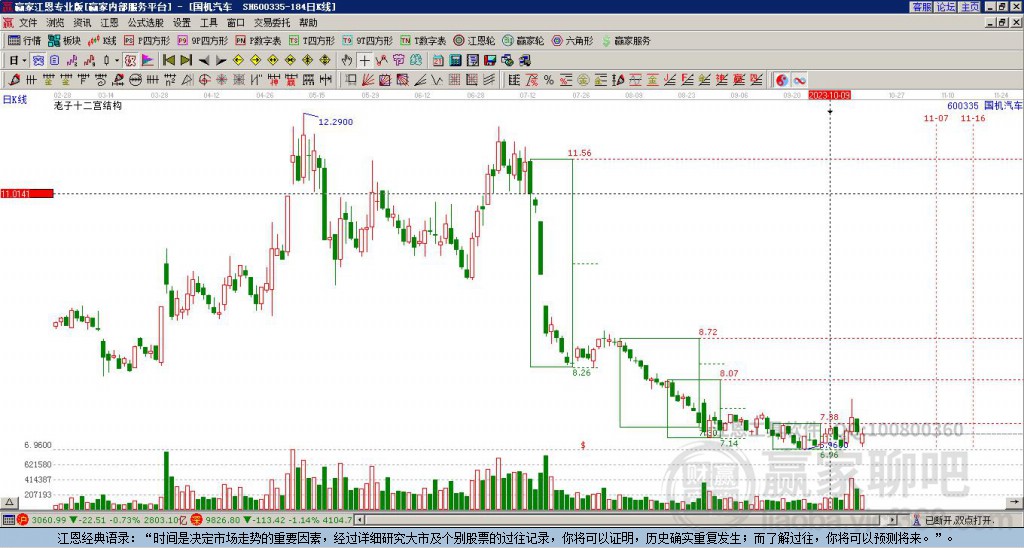The height and width of the screenshot is (548, 1024).
Task: Select the red pencil drawing tool
Action: (x=13, y=80)
